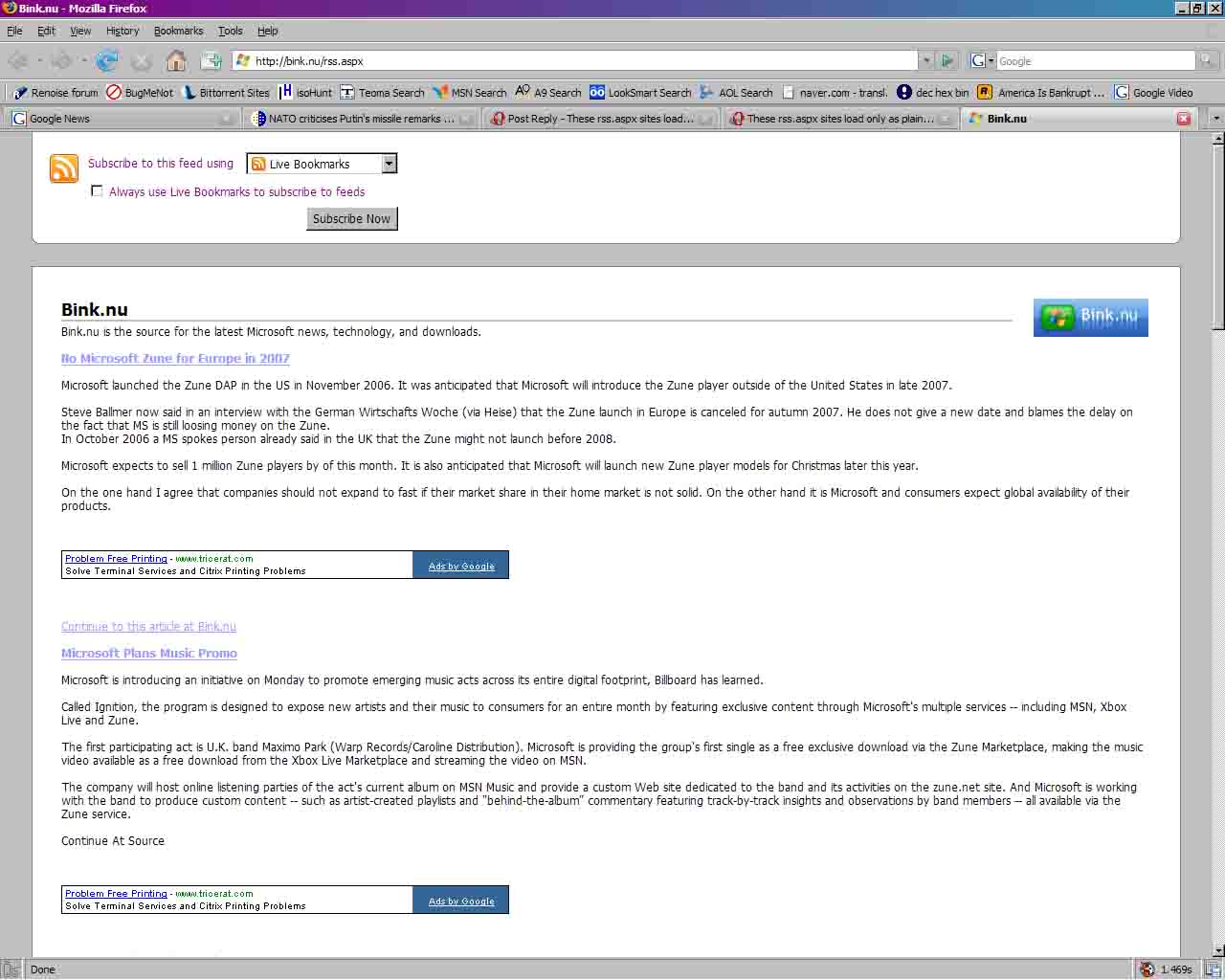Click second Ads by Google link
Image resolution: width=1225 pixels, height=980 pixels.
461,902
